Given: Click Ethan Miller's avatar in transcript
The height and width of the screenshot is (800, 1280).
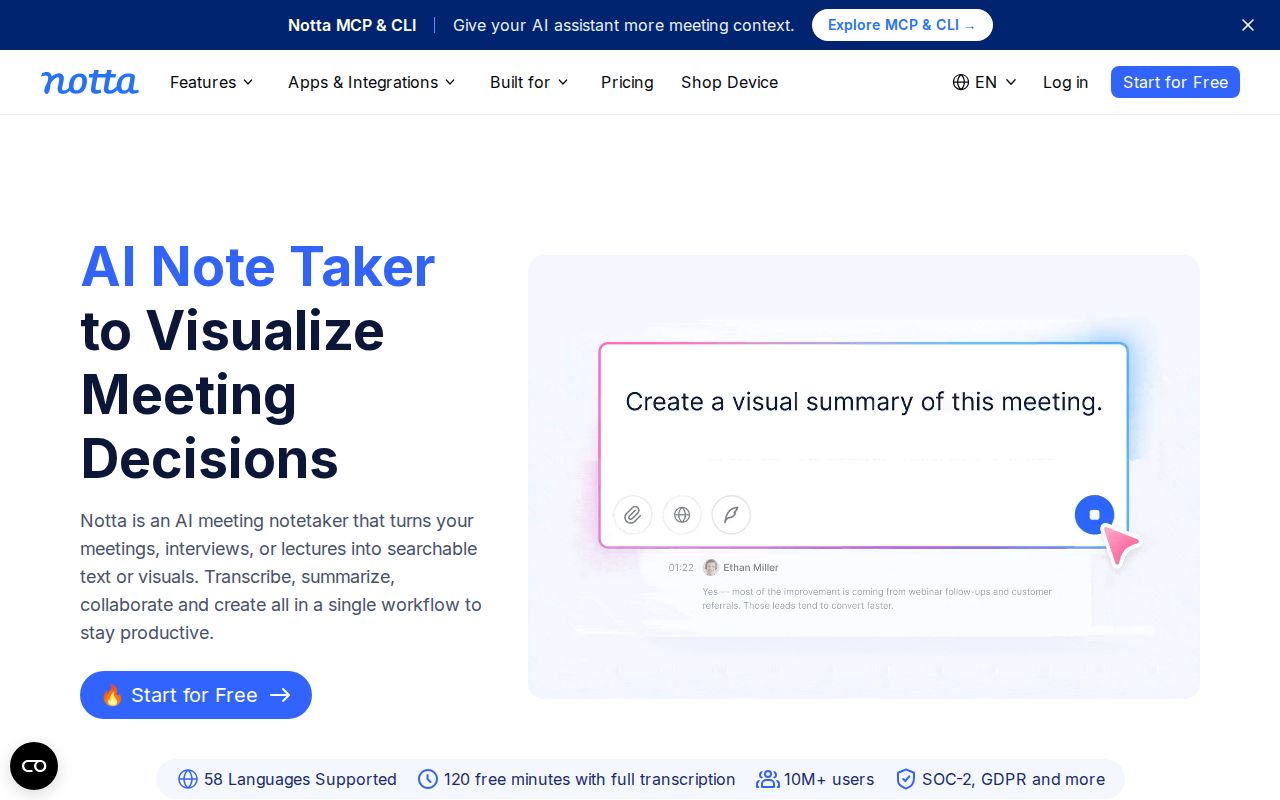Looking at the screenshot, I should point(711,567).
